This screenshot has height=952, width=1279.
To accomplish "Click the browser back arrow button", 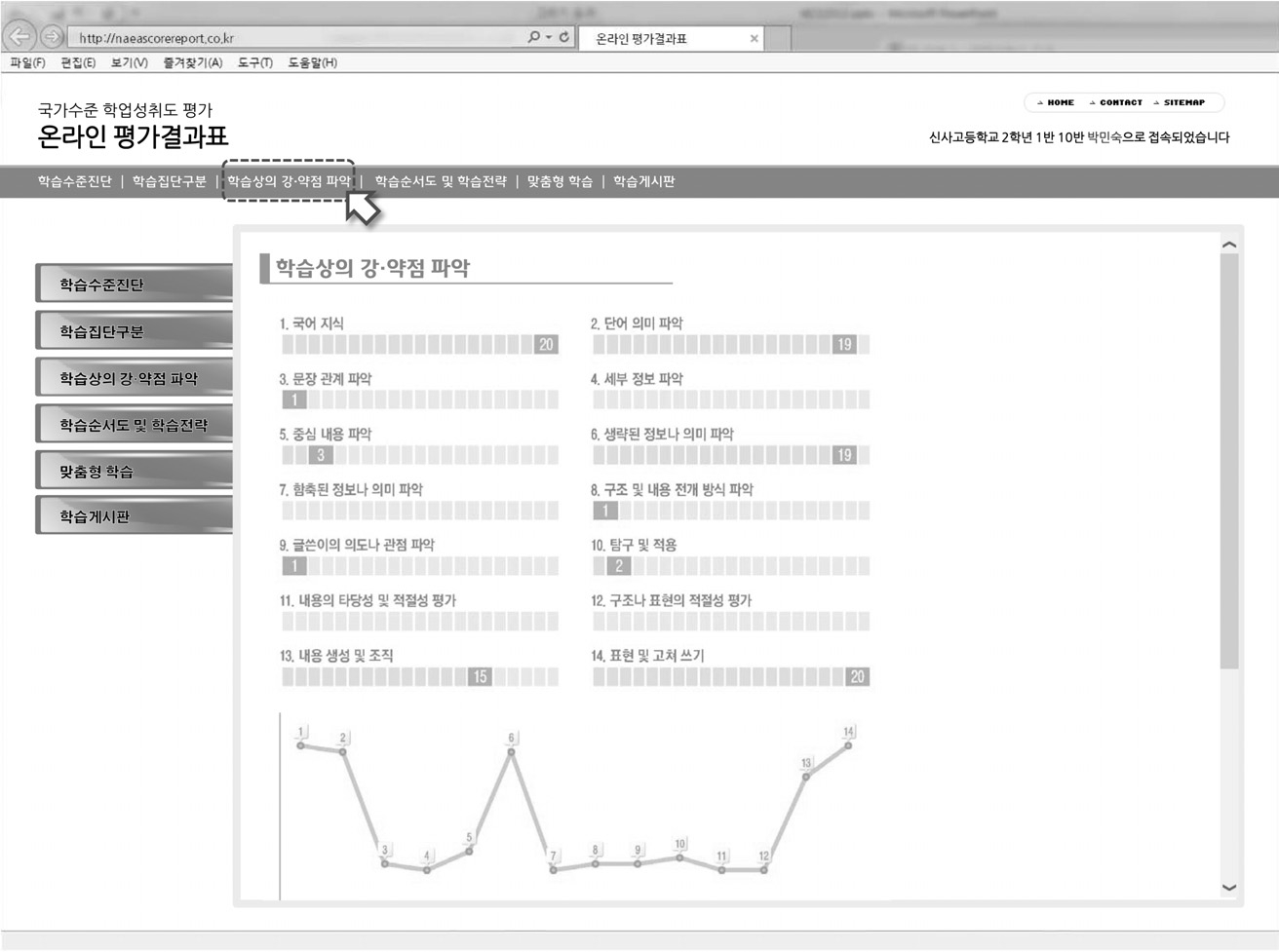I will point(19,37).
